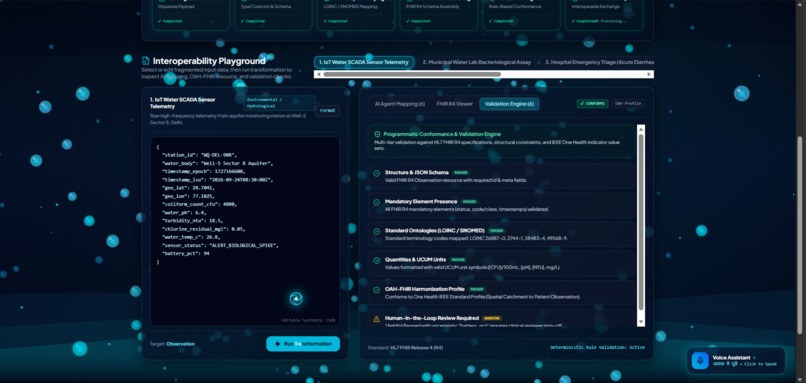Select the Municipal Water Lab Bacteriological Assay tab
Image resolution: width=806 pixels, height=383 pixels.
tap(477, 62)
